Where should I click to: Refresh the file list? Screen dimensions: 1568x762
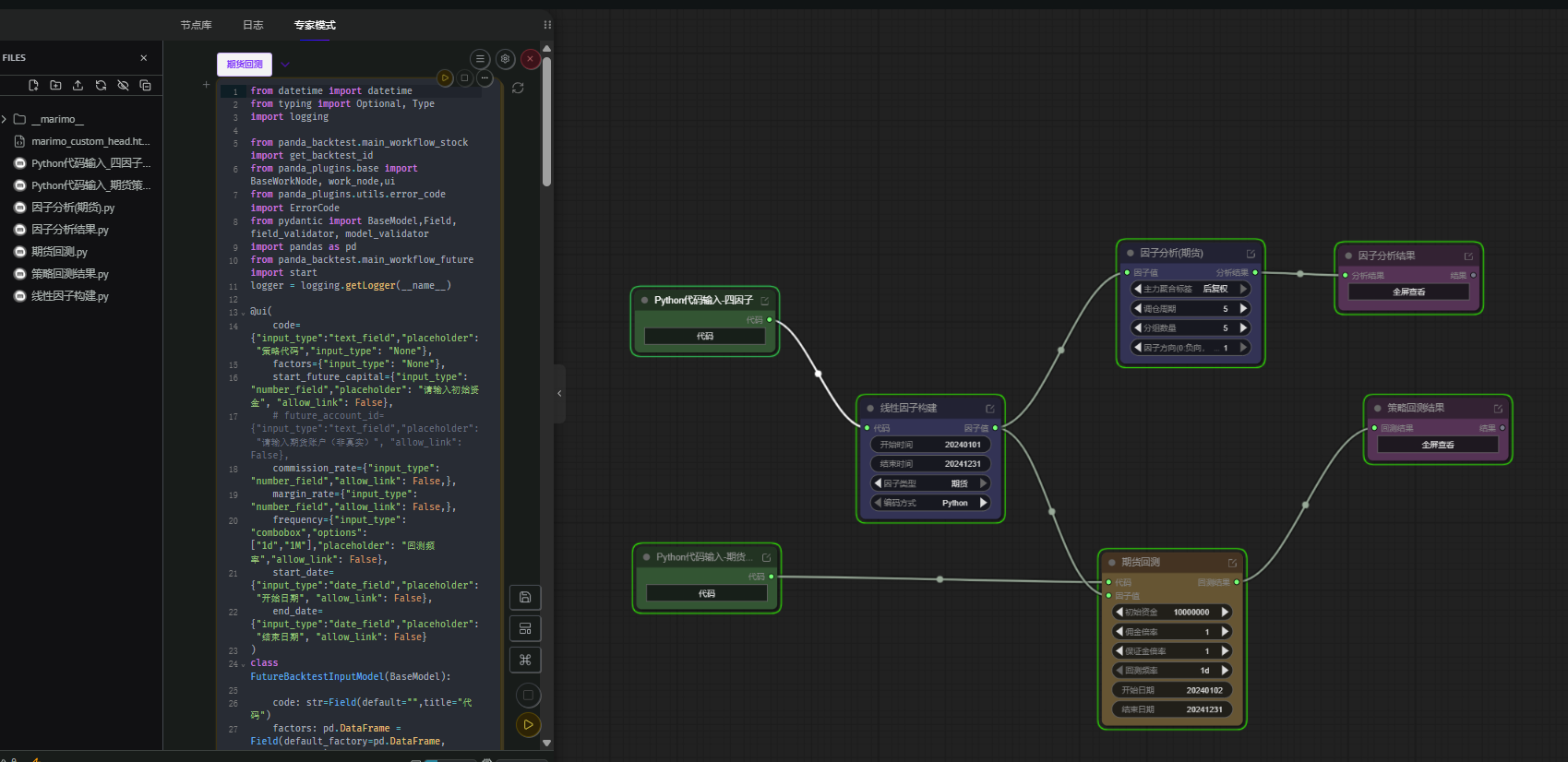(101, 85)
